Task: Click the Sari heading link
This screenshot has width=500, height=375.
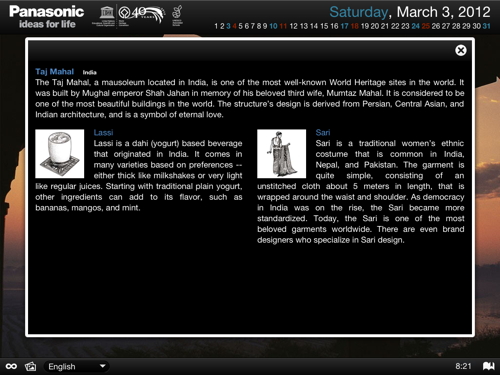Action: (323, 133)
